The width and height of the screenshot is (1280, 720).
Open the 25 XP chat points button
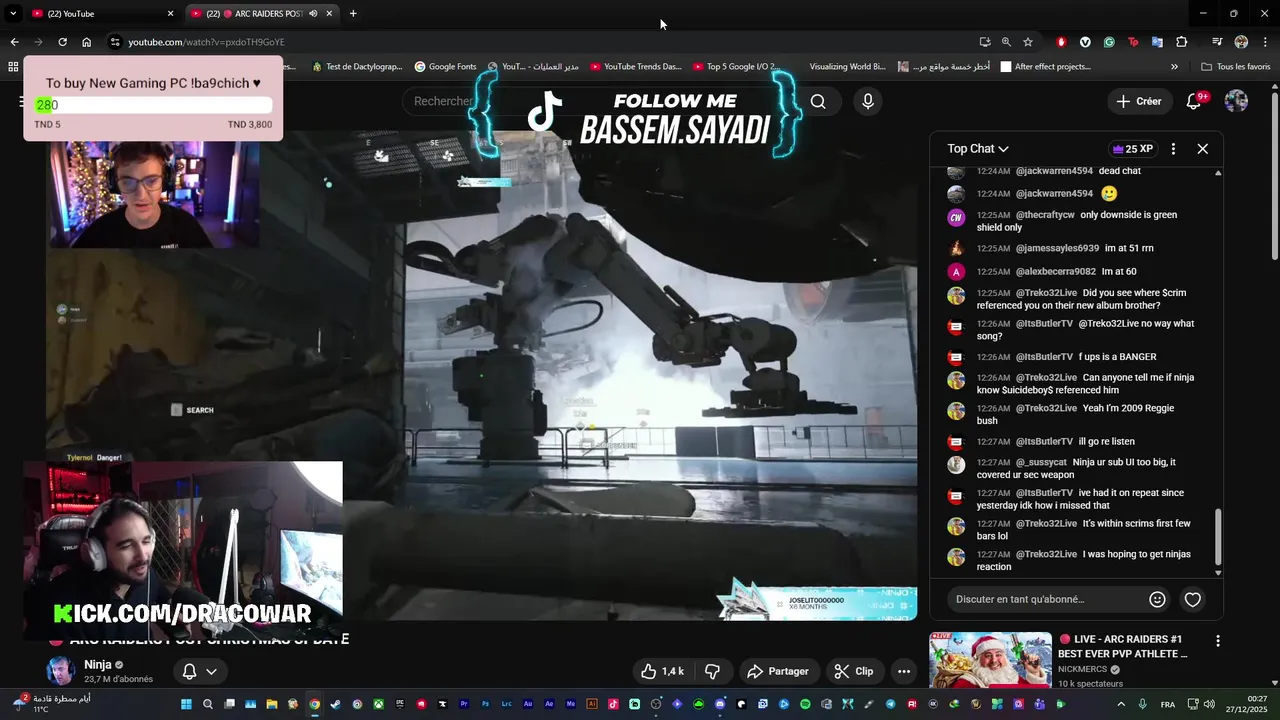[x=1132, y=149]
